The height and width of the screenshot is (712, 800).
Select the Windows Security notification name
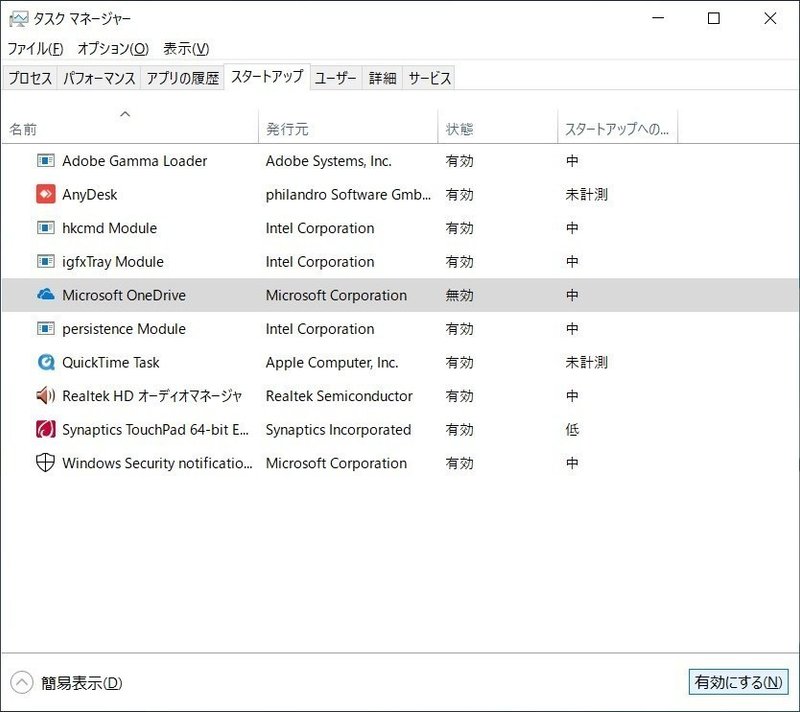(157, 463)
